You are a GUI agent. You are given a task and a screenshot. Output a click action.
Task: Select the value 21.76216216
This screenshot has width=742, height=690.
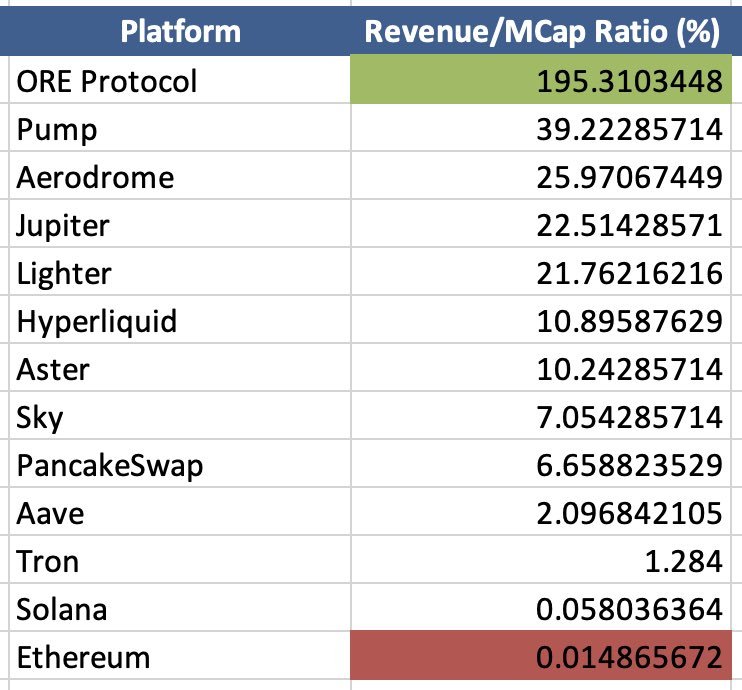point(541,272)
